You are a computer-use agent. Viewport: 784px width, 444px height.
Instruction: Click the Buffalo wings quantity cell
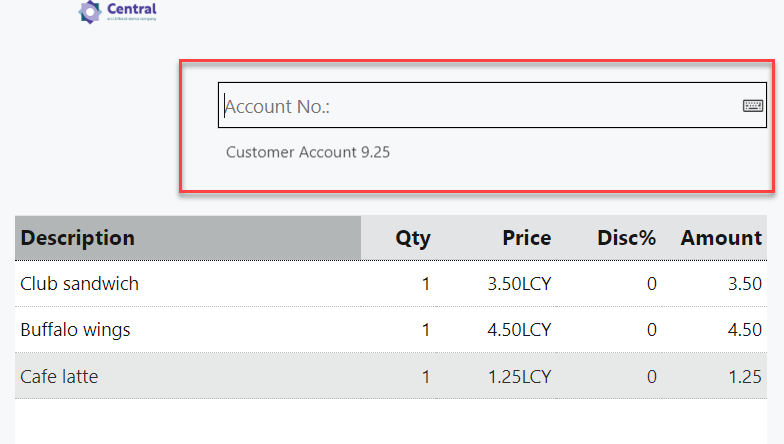click(425, 330)
